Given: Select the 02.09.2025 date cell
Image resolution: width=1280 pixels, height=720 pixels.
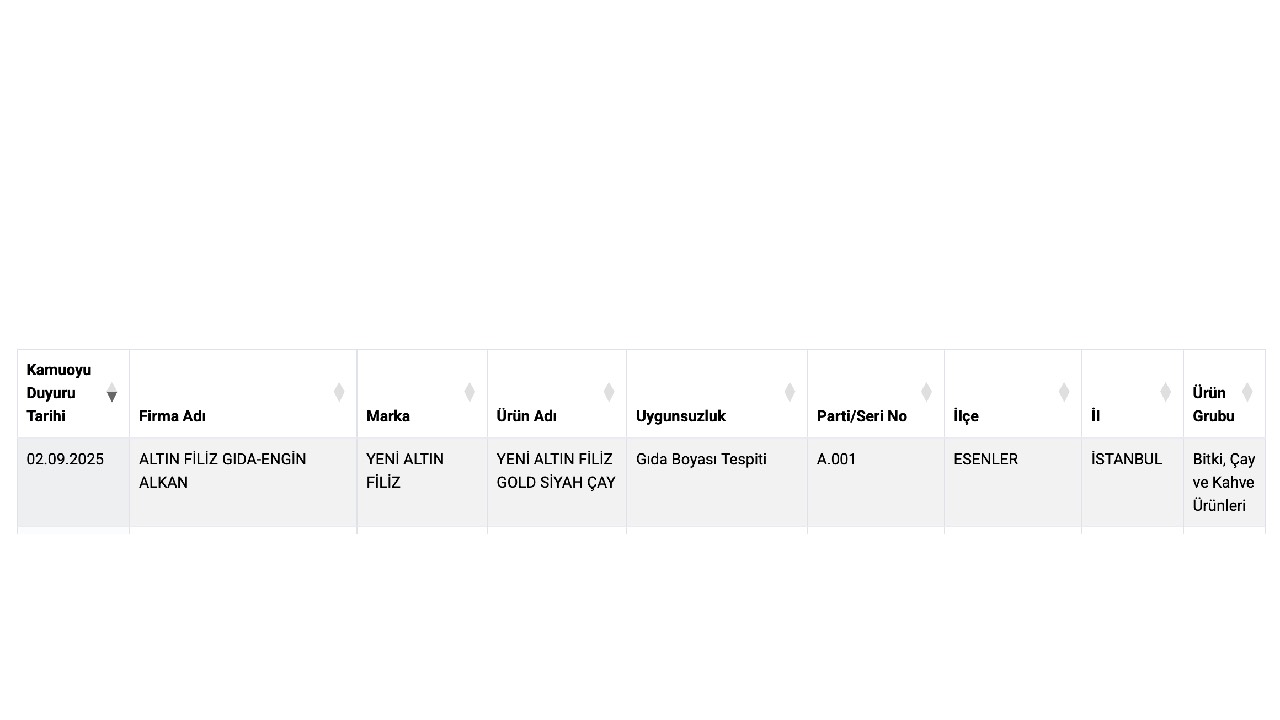Looking at the screenshot, I should click(x=65, y=459).
